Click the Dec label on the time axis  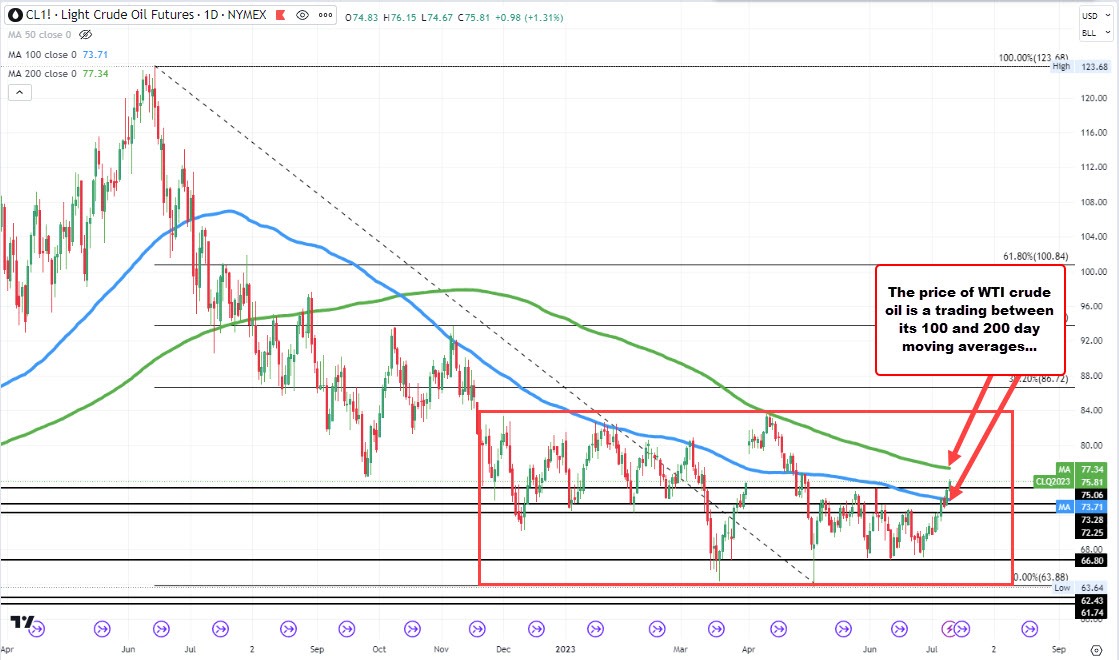[503, 649]
